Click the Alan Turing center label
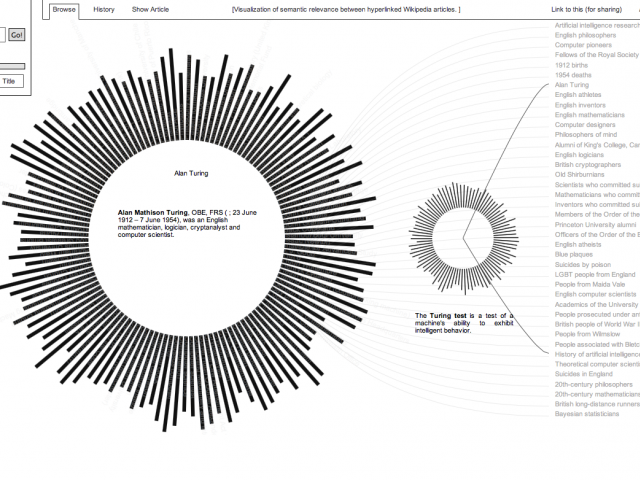Viewport: 640px width, 480px height. click(191, 173)
